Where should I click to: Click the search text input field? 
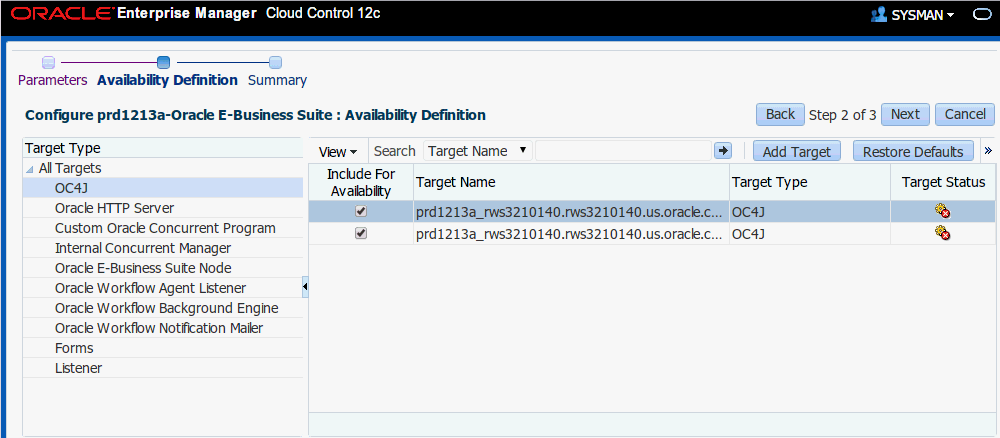point(623,151)
